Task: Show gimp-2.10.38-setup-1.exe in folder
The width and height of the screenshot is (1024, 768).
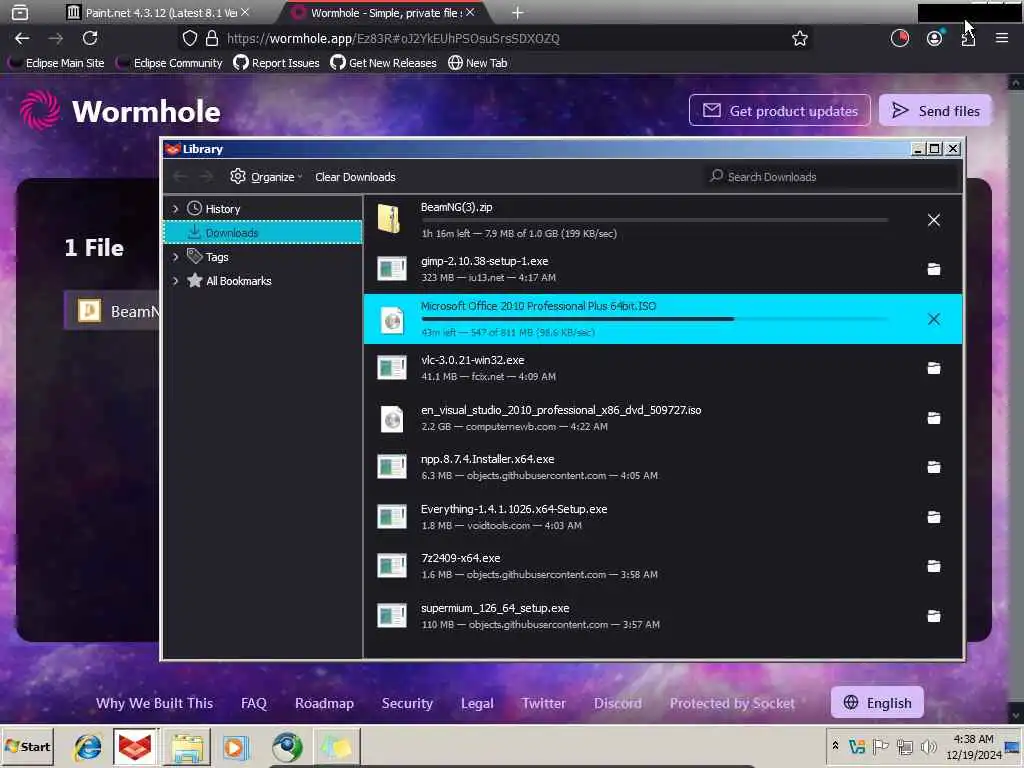Action: tap(934, 269)
